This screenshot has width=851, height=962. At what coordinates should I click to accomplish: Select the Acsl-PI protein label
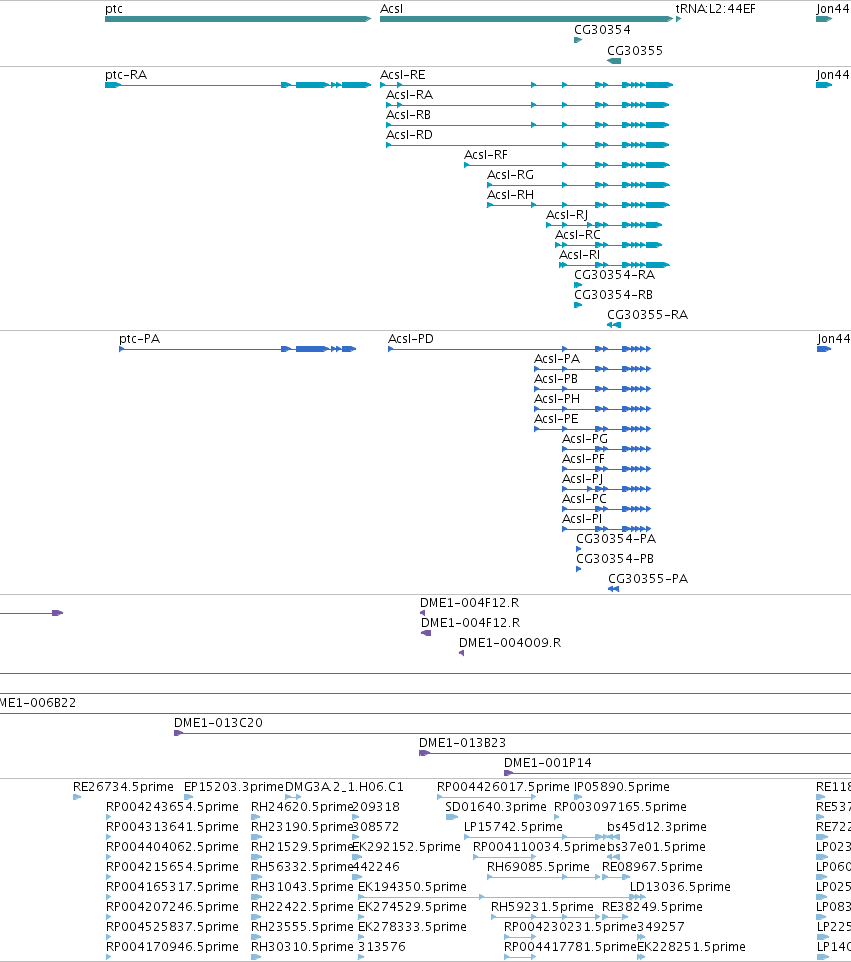pos(582,519)
